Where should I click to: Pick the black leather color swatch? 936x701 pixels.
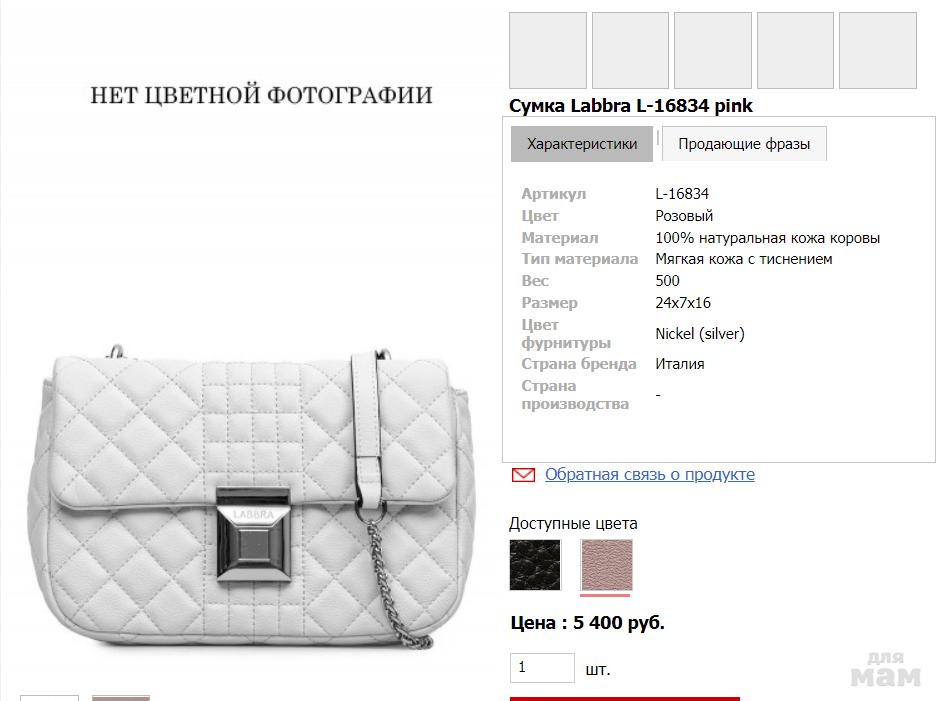535,565
